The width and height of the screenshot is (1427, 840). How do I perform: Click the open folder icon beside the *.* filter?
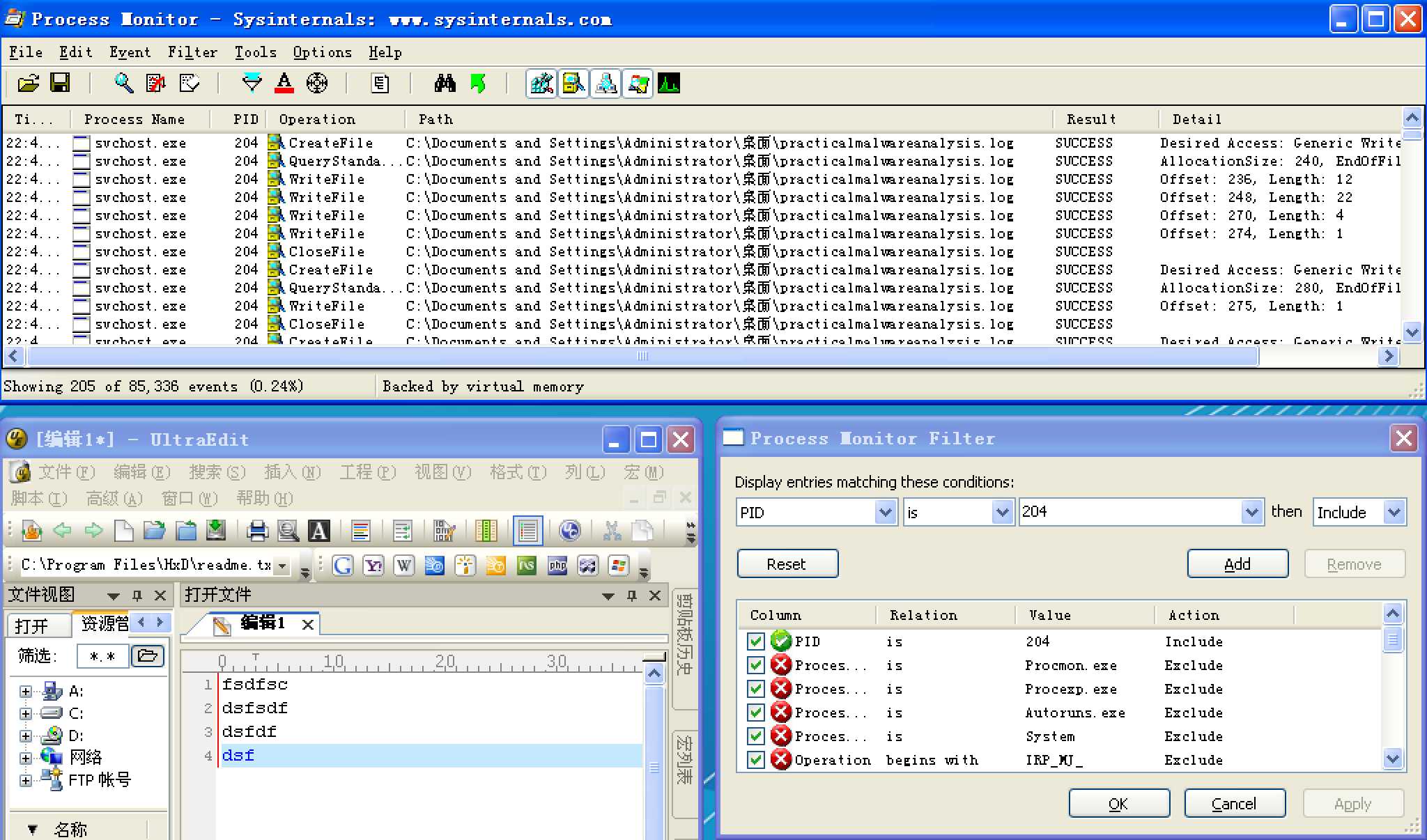coord(147,655)
